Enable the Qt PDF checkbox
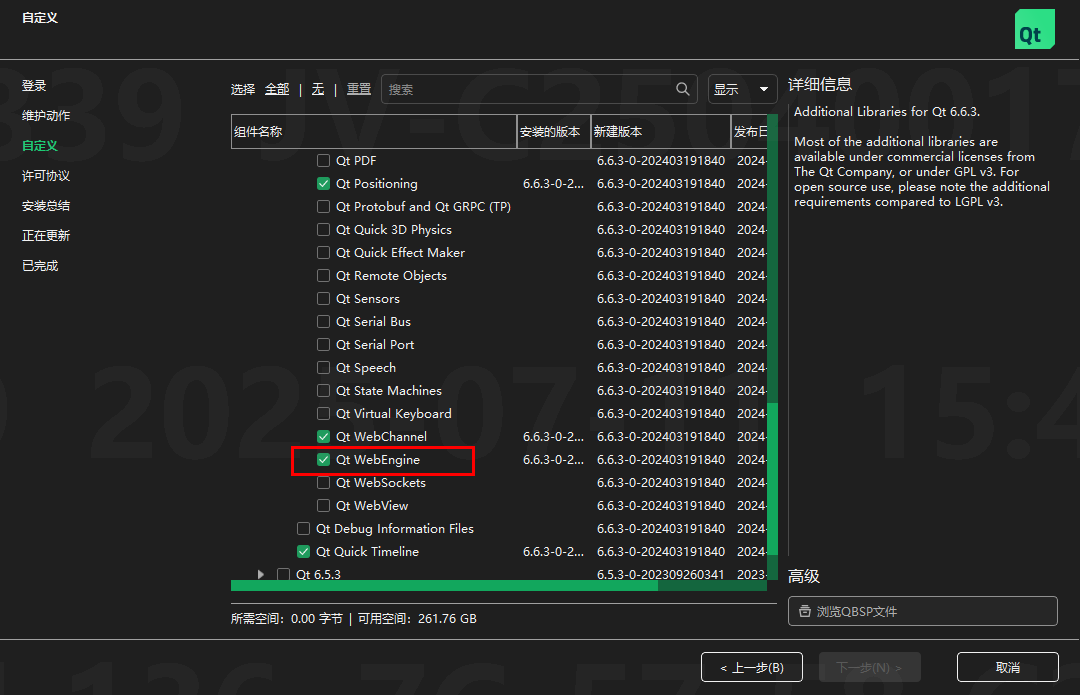1080x695 pixels. tap(323, 160)
